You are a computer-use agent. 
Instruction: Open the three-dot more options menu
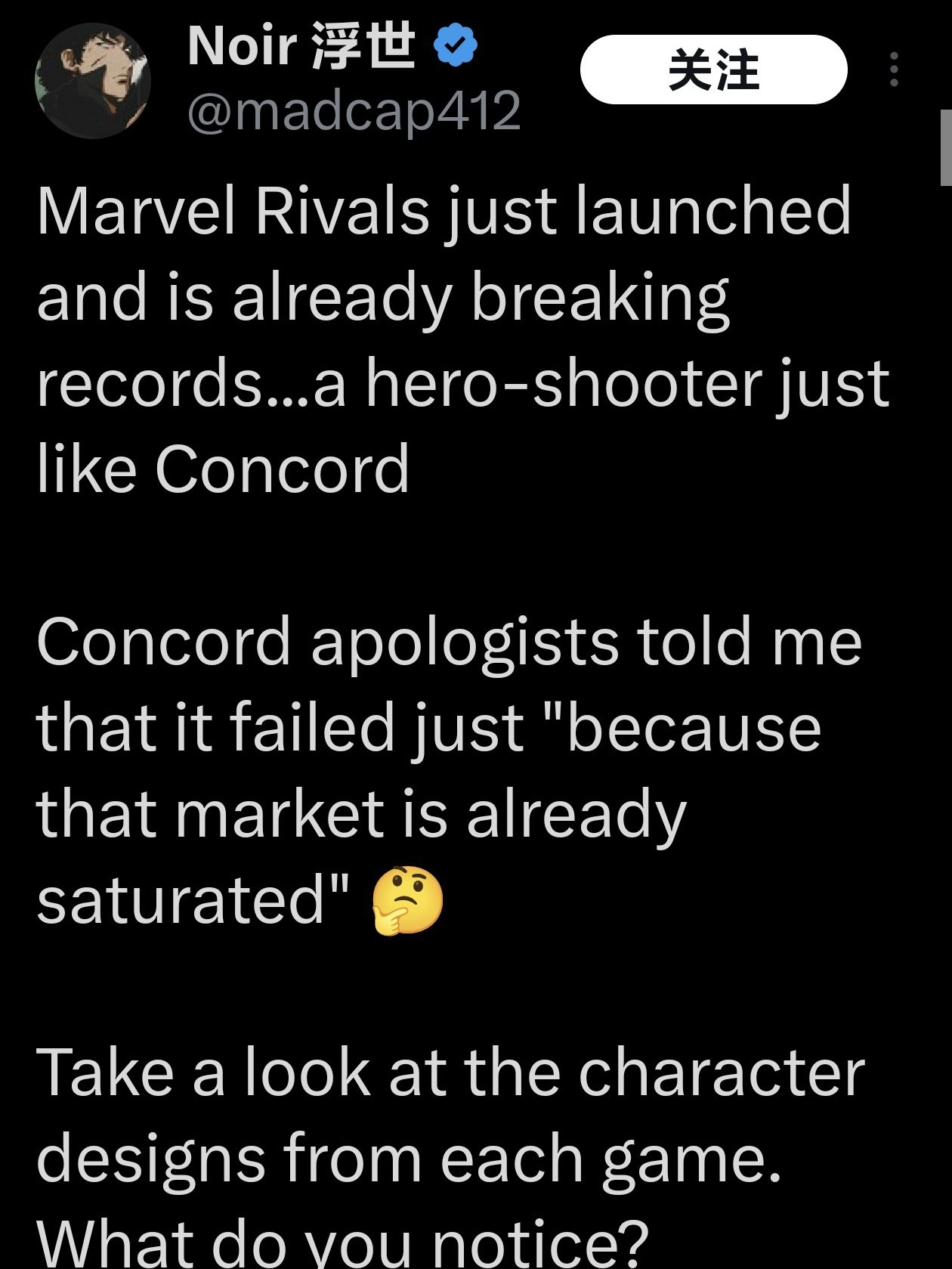894,70
